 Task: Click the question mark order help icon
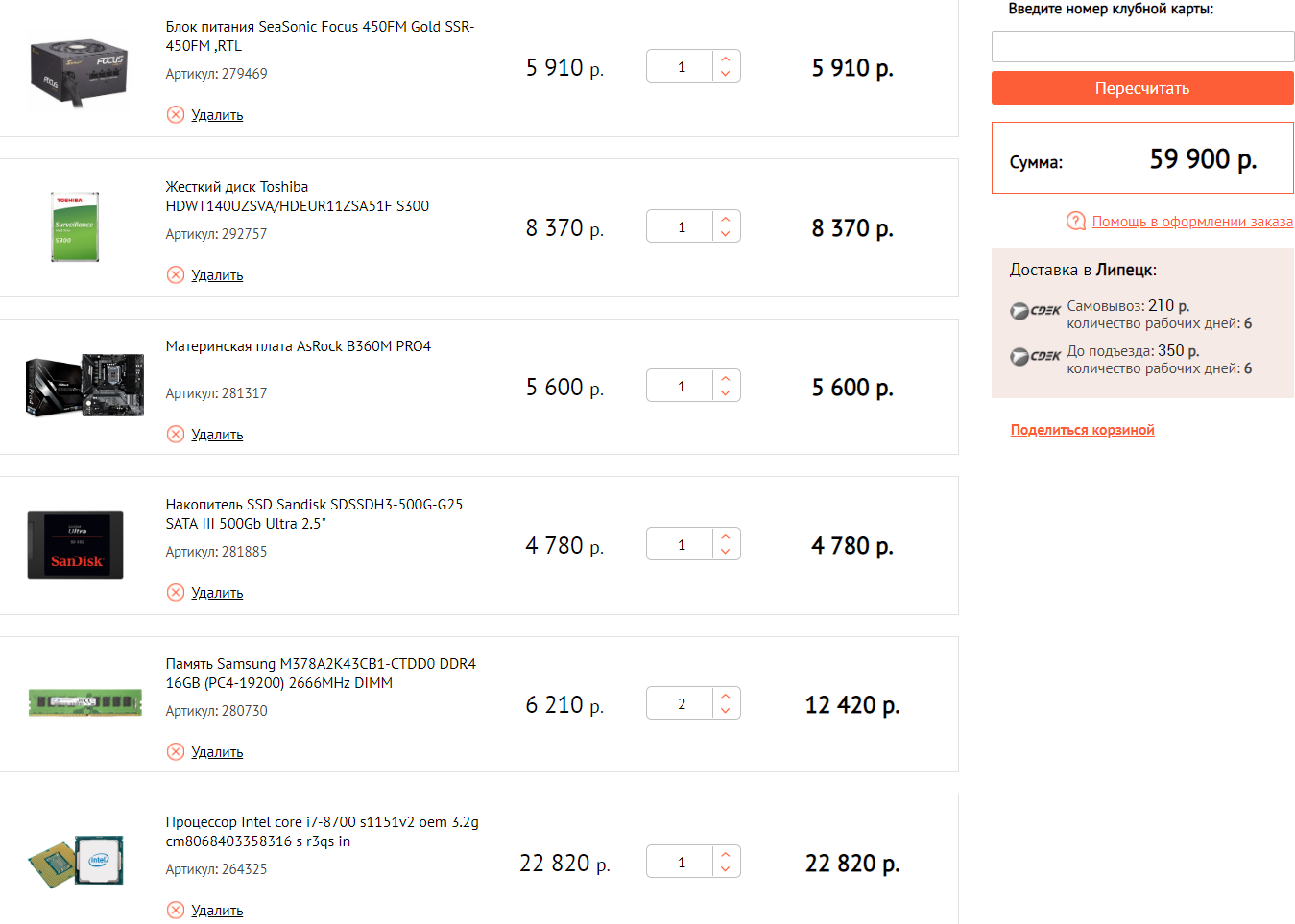(1076, 222)
